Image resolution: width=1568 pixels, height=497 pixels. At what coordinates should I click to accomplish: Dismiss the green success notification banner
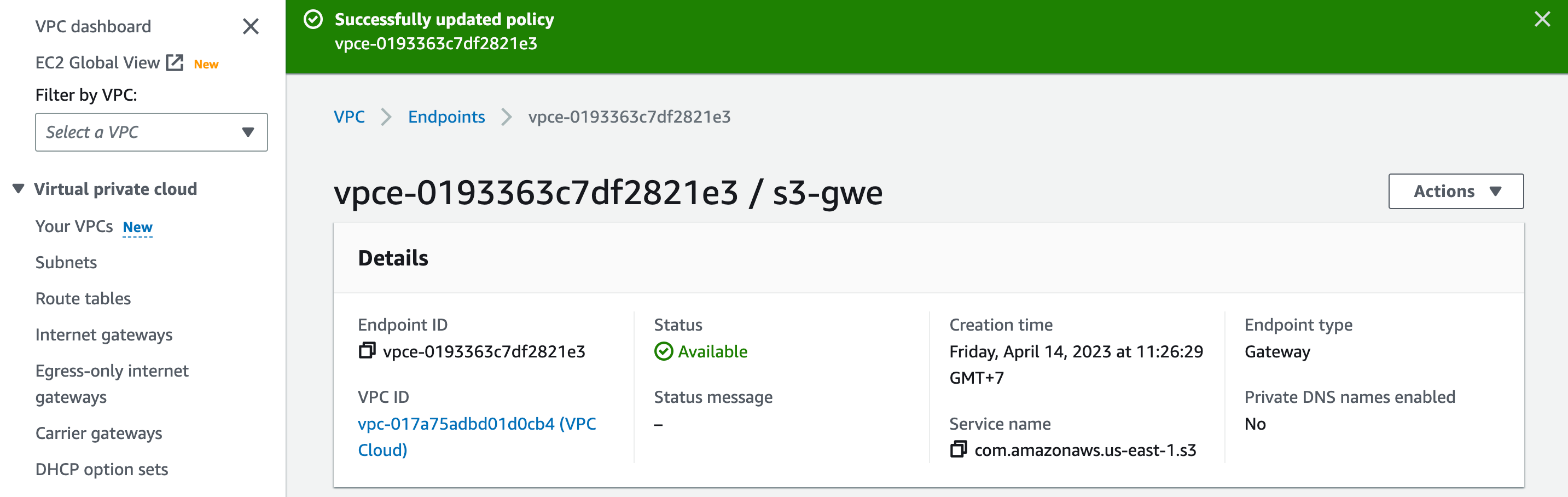(x=1542, y=20)
